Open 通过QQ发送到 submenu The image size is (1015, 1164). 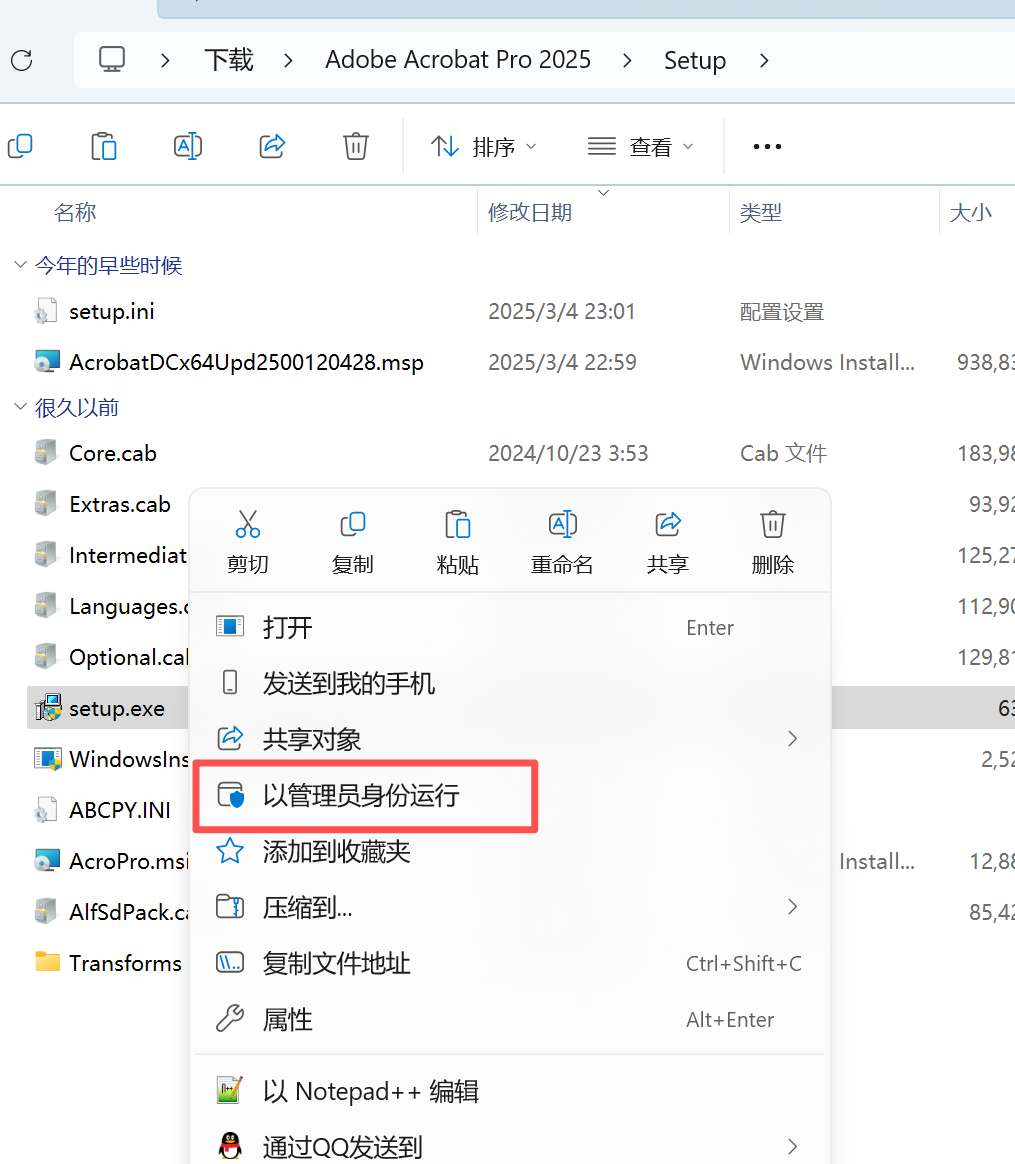click(x=509, y=1146)
